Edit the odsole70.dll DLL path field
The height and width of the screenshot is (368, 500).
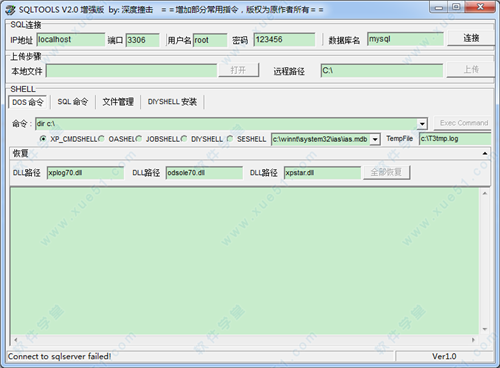coord(204,173)
